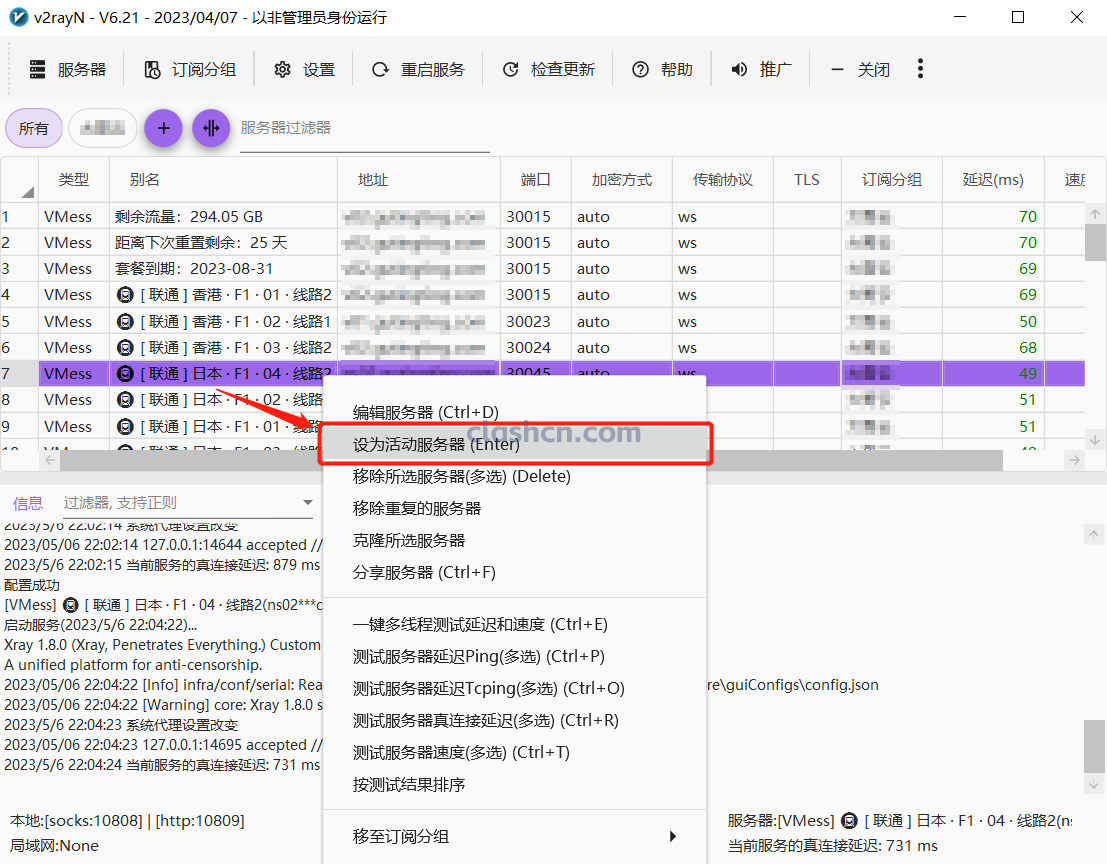The image size is (1107, 864).
Task: Click the 检查更新 update icon
Action: point(510,69)
